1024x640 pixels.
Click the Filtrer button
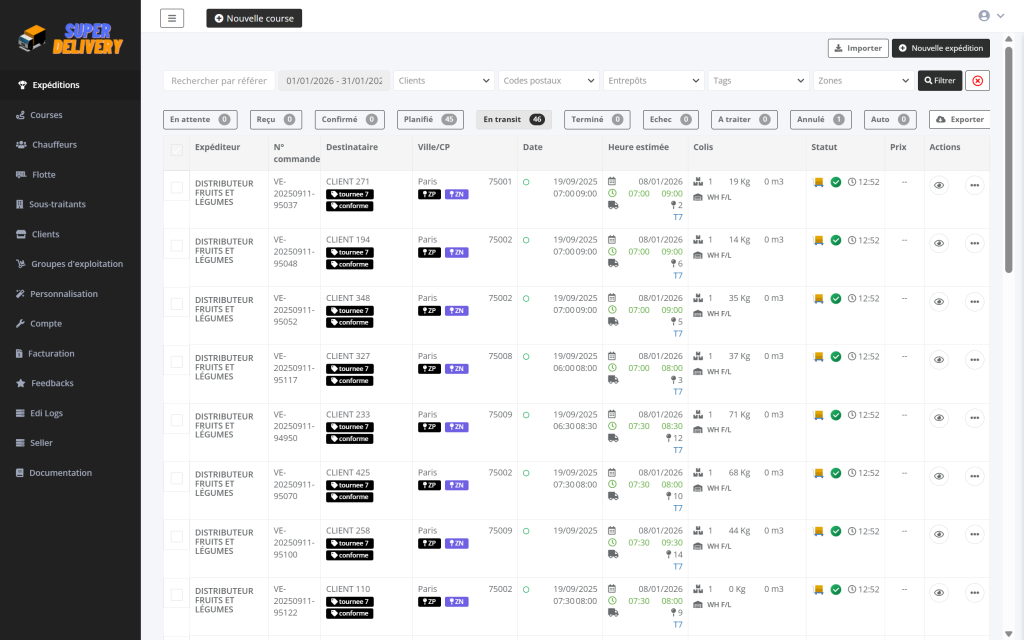[x=939, y=81]
